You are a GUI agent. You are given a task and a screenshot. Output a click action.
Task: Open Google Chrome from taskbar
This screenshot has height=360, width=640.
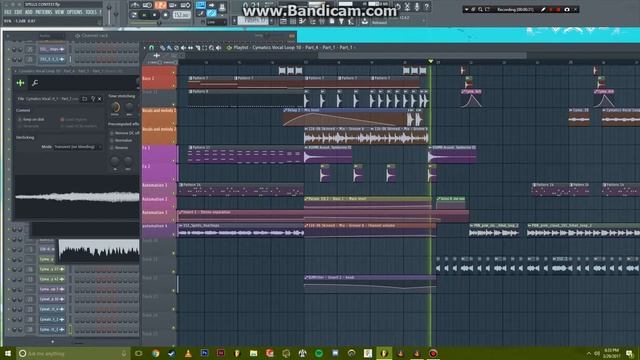point(156,353)
